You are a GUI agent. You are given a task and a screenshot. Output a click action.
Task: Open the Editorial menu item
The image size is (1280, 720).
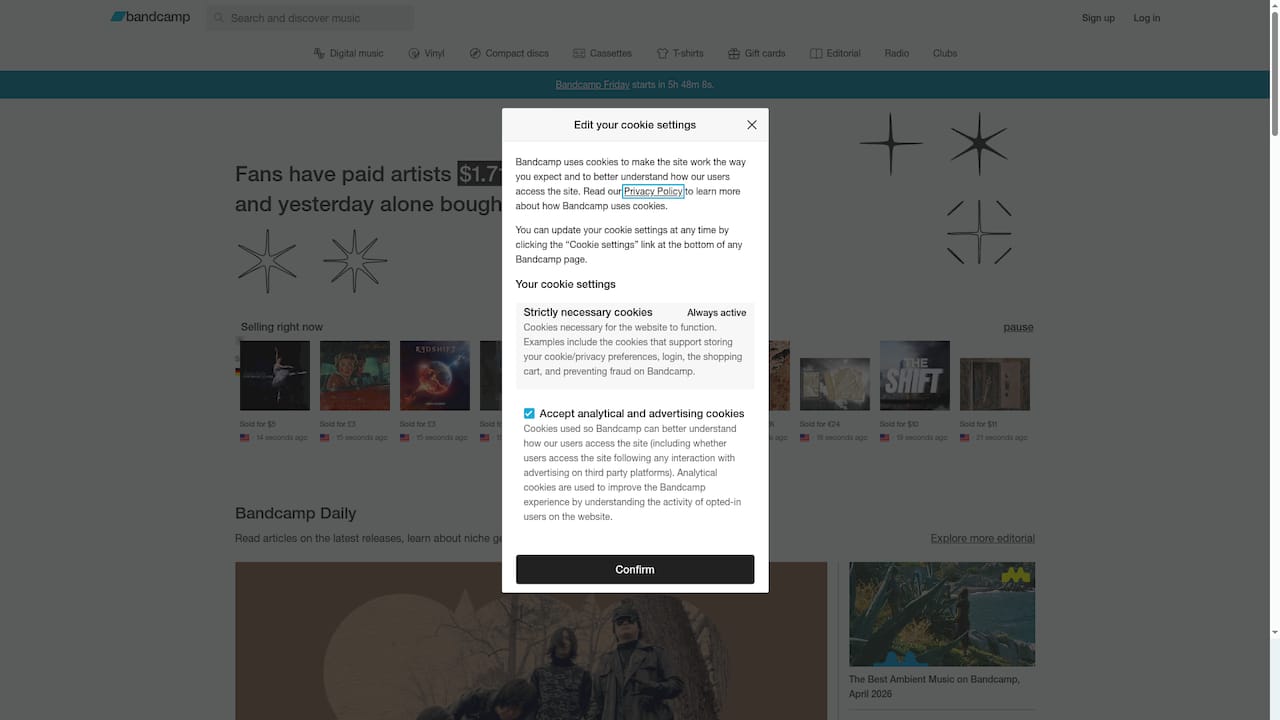coord(835,53)
